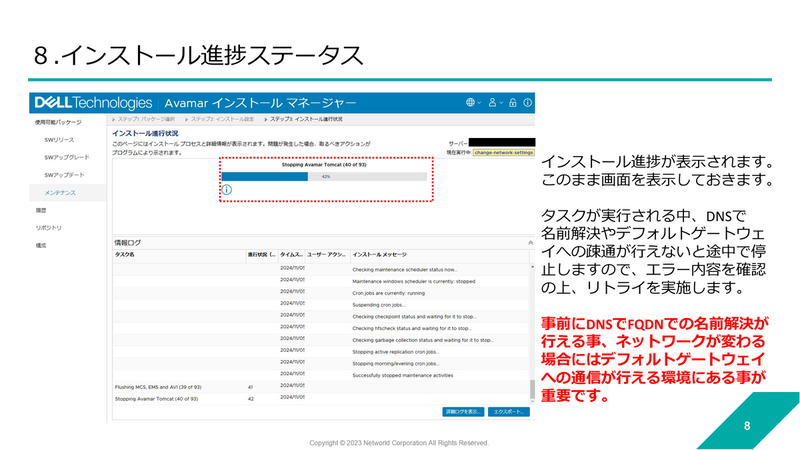Open the globe language menu in header
Screen dimensions: 800x450
pos(473,103)
